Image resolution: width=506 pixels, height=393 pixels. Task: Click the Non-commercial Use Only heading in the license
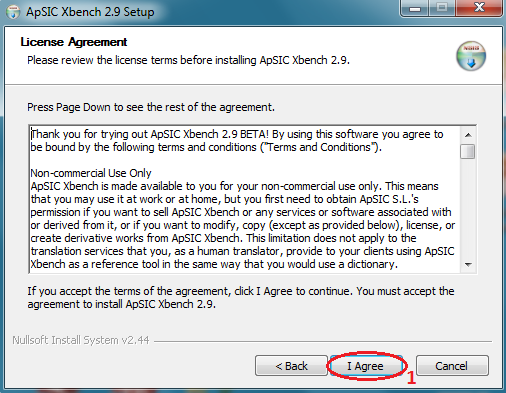click(x=91, y=173)
